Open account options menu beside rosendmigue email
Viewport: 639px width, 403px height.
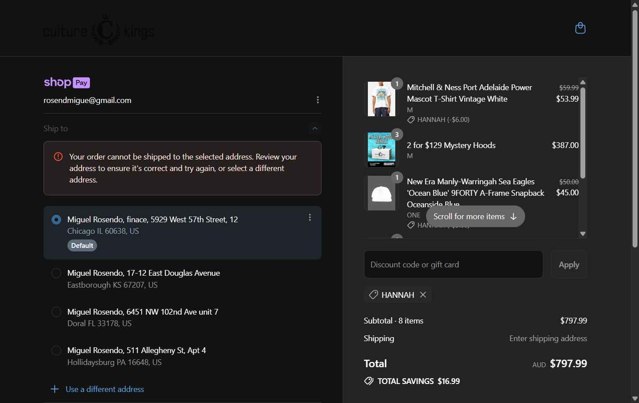(317, 100)
